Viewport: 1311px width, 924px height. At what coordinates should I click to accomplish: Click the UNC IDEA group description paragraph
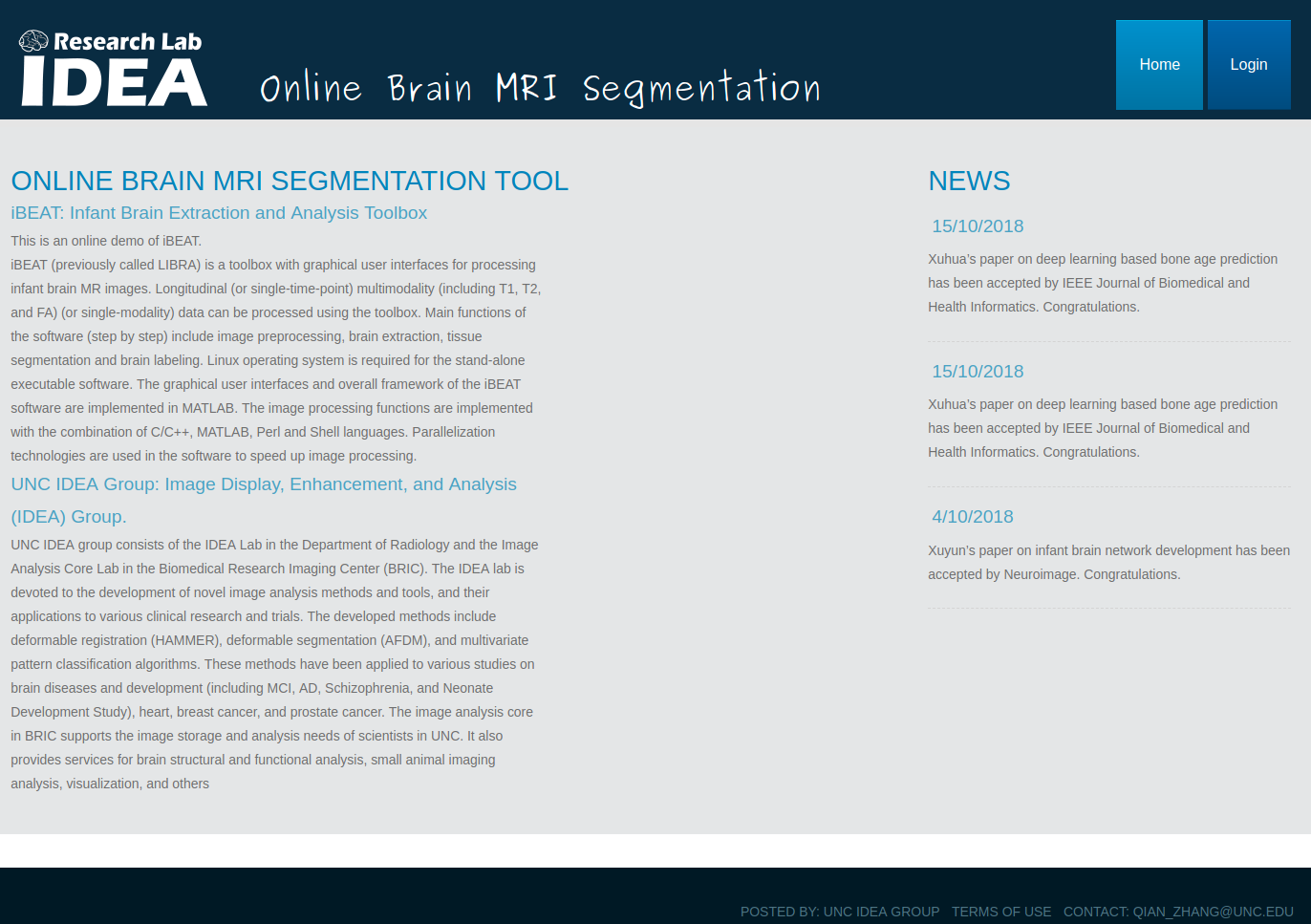[x=275, y=664]
